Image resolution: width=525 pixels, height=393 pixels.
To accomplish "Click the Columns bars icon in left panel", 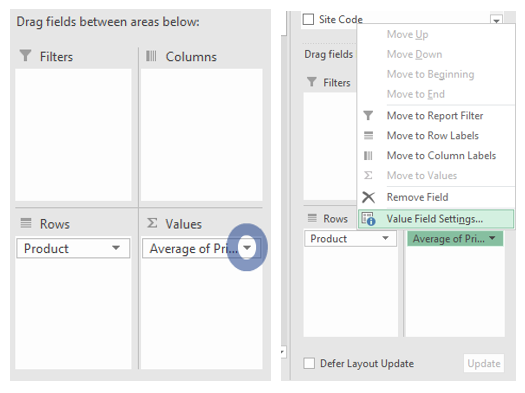I will click(151, 56).
